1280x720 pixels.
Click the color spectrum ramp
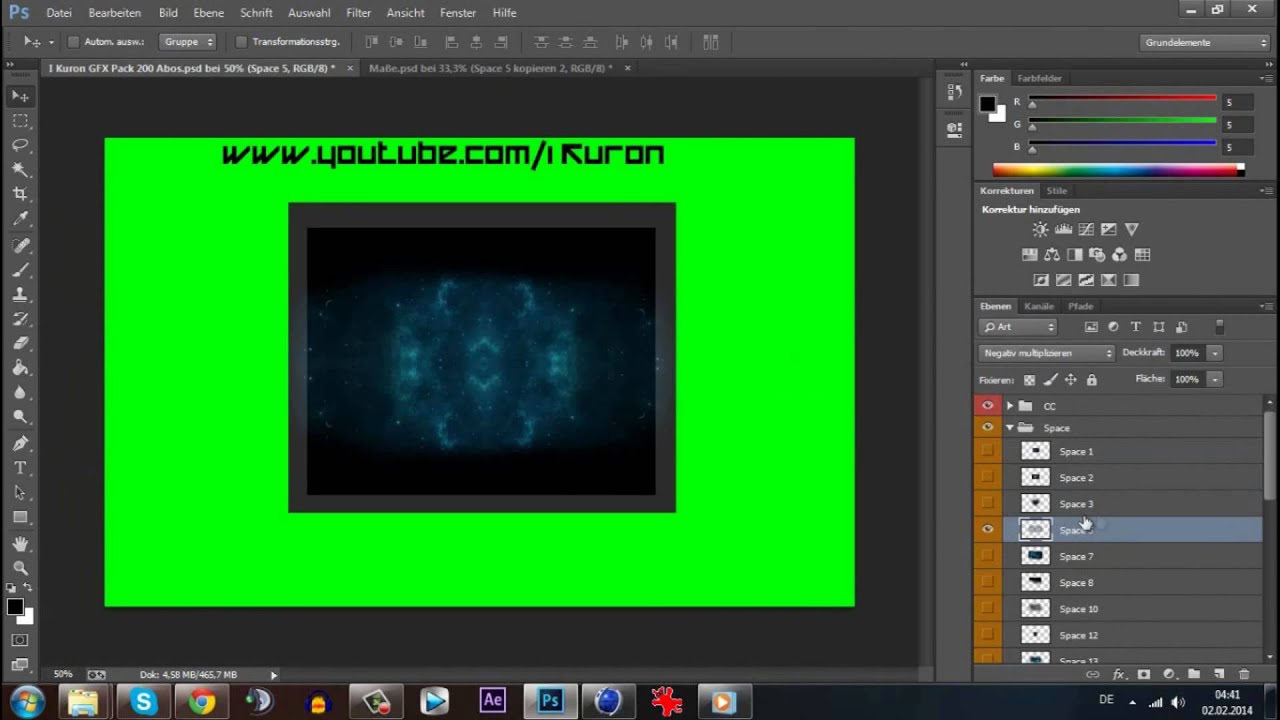coord(1118,170)
